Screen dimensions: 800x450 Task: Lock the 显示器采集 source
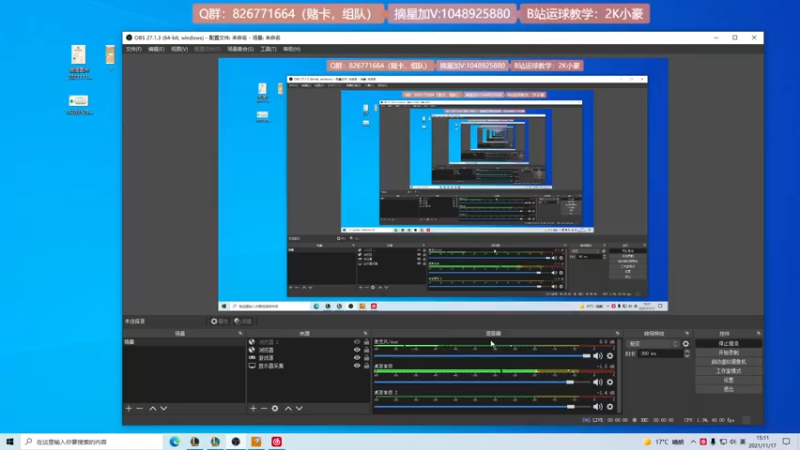(x=366, y=365)
